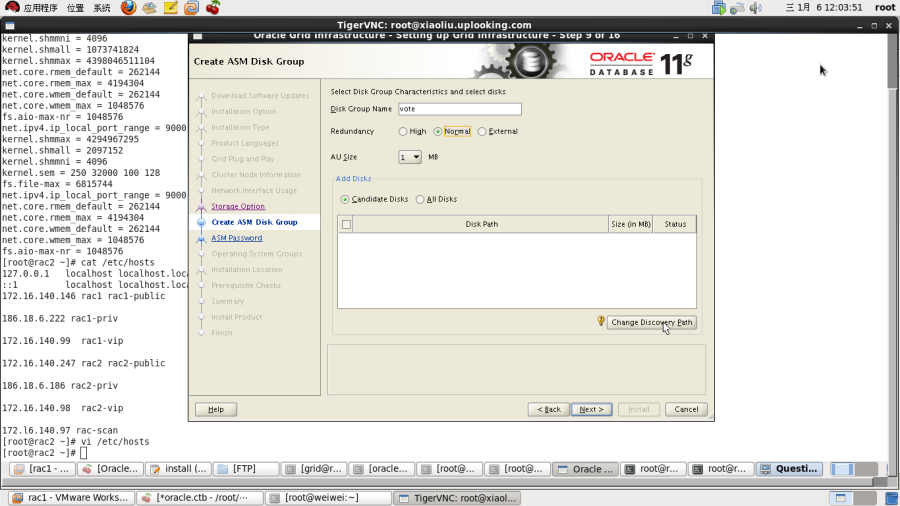
Task: Click the red hat logo icon
Action: pos(11,7)
